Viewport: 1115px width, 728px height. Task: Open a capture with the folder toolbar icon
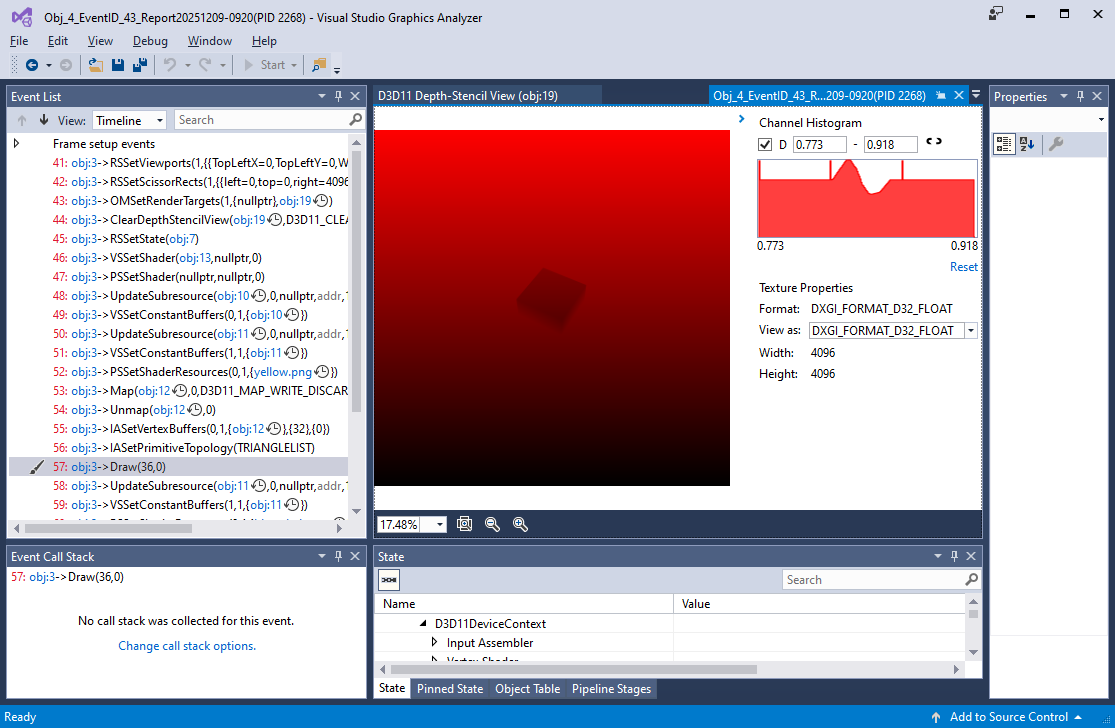click(x=96, y=64)
